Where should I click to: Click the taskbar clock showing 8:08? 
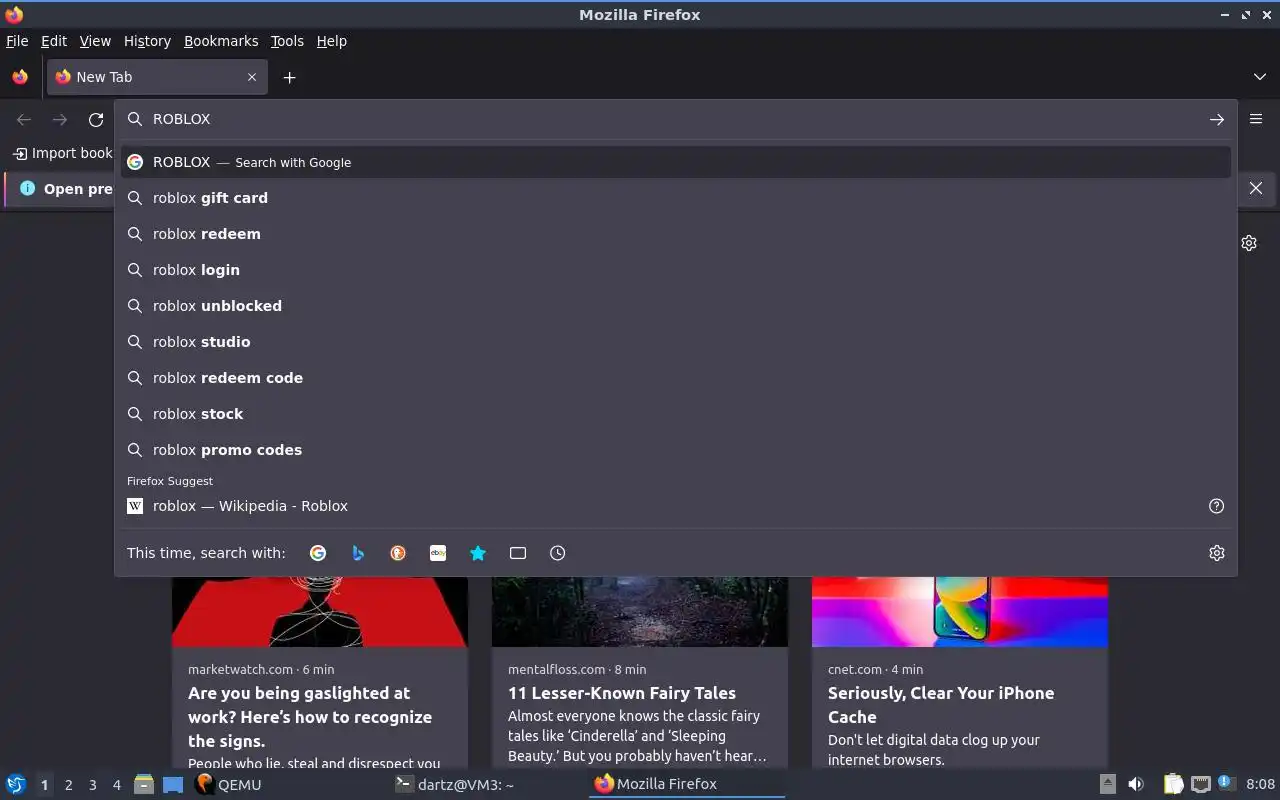point(1260,784)
